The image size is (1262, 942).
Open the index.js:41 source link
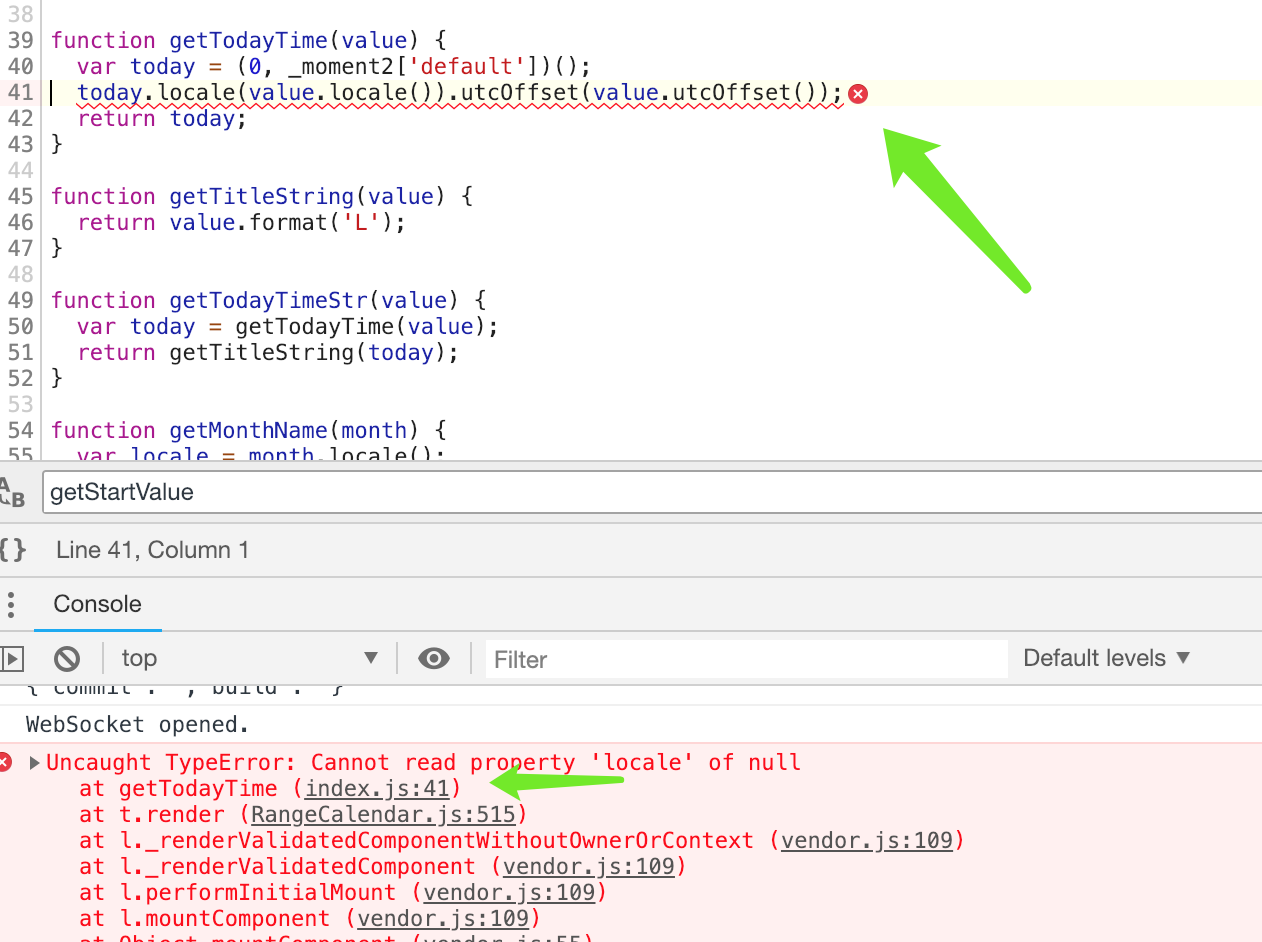(x=378, y=788)
